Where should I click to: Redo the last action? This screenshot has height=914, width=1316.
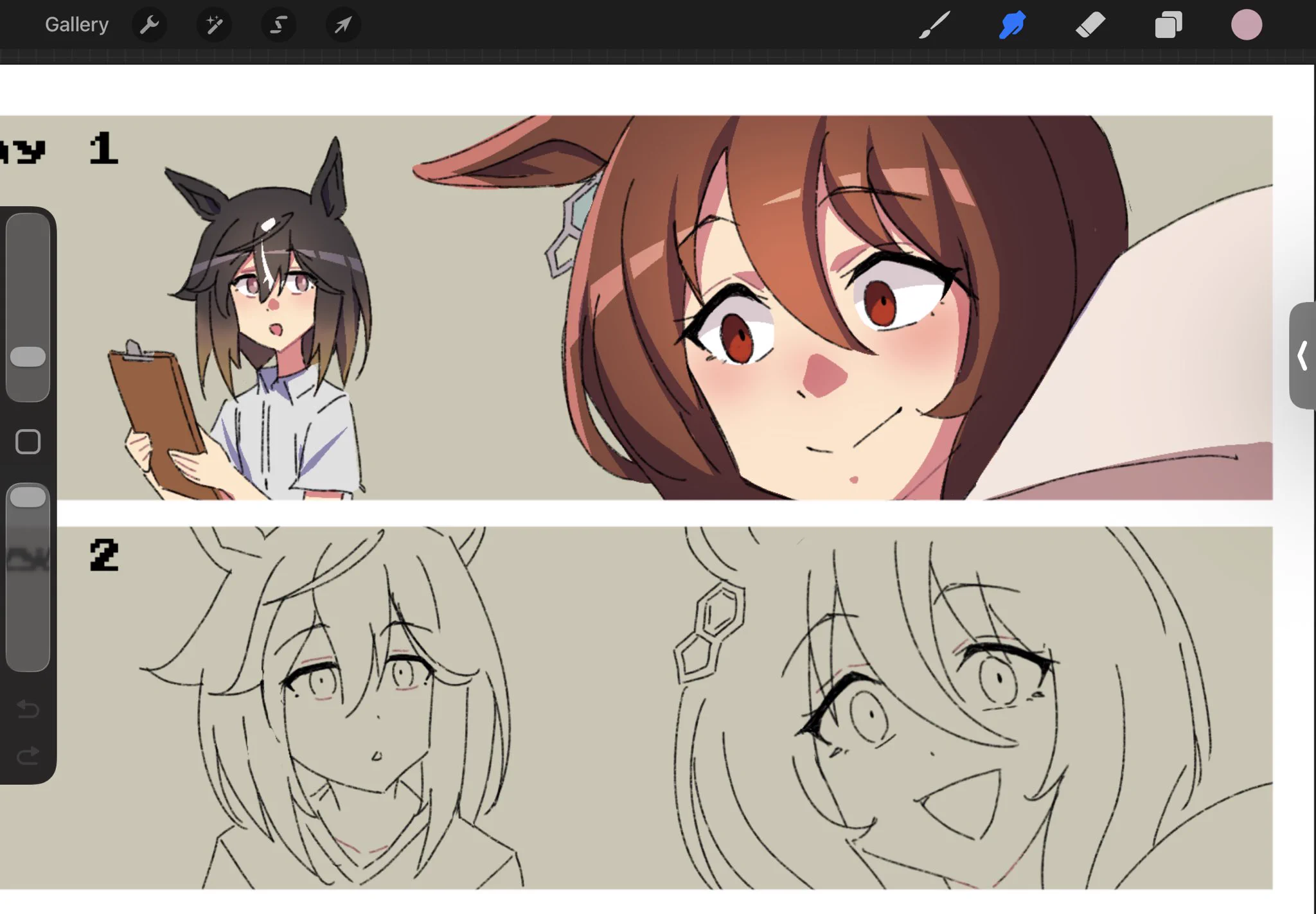(28, 755)
